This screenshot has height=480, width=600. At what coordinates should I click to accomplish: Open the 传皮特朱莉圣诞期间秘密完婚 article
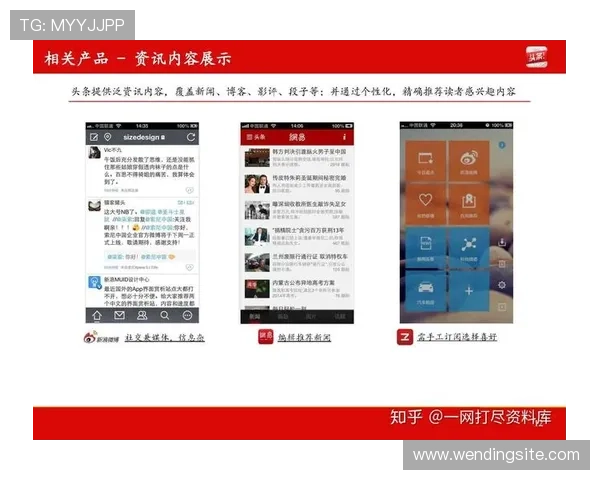[297, 184]
